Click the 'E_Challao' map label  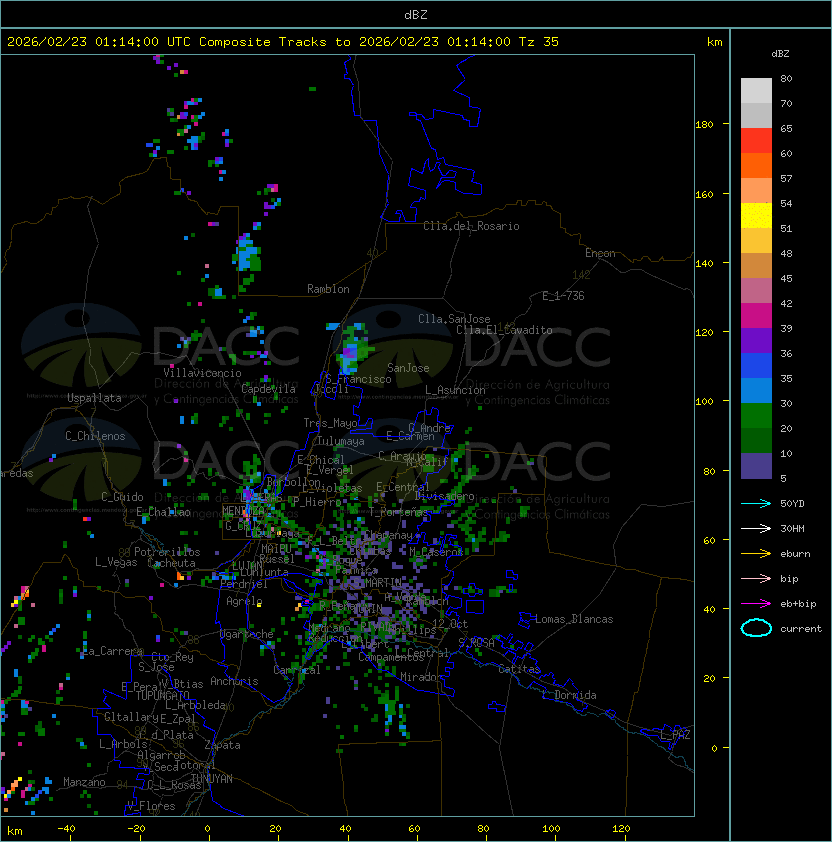(x=163, y=512)
